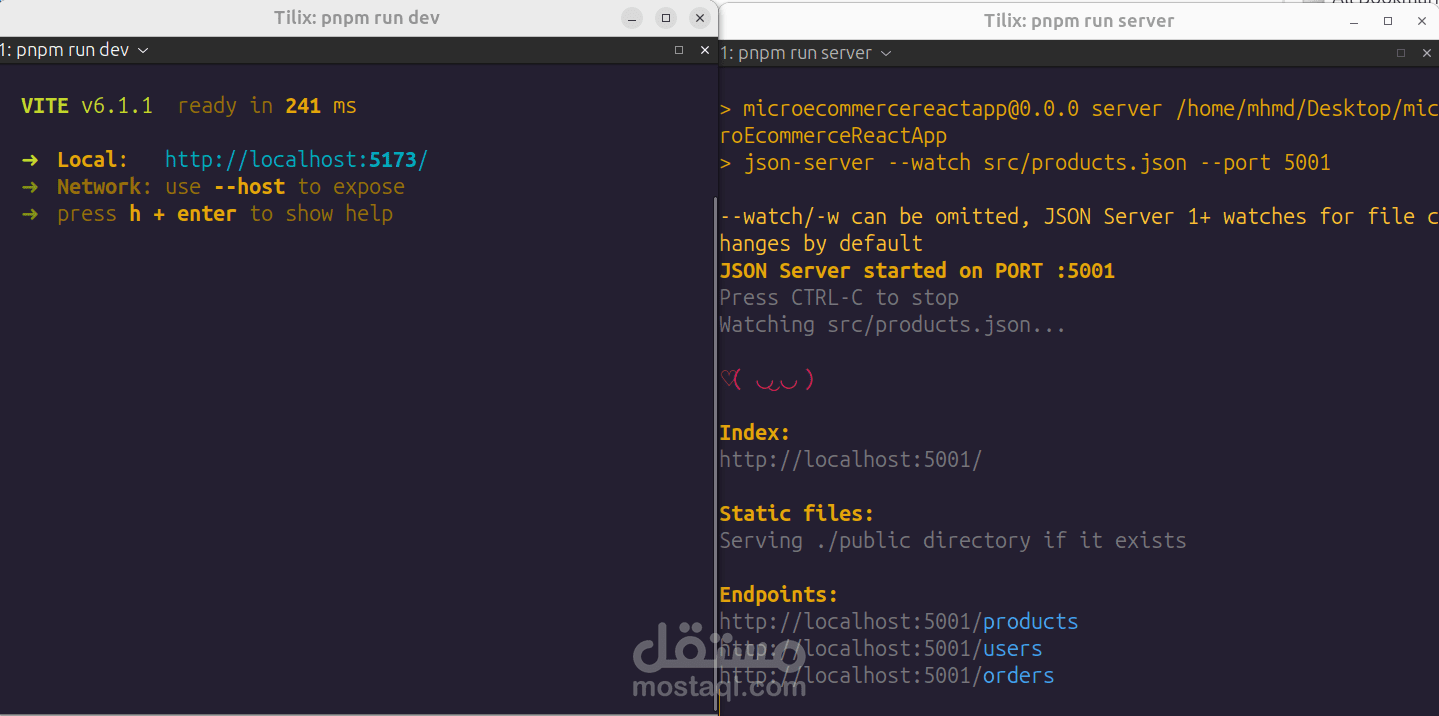The height and width of the screenshot is (716, 1439).
Task: Click the 'Watching src/products.json...' line
Action: (893, 325)
